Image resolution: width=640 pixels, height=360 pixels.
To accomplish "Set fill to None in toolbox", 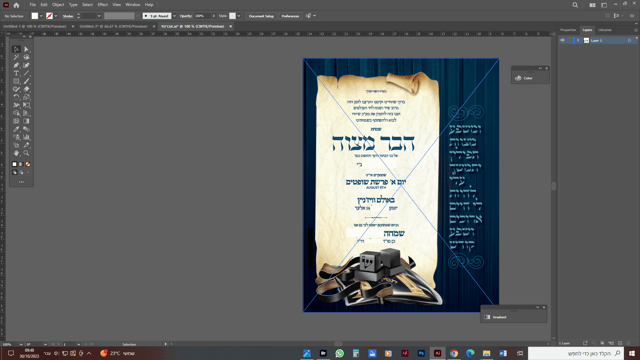I will pyautogui.click(x=28, y=164).
